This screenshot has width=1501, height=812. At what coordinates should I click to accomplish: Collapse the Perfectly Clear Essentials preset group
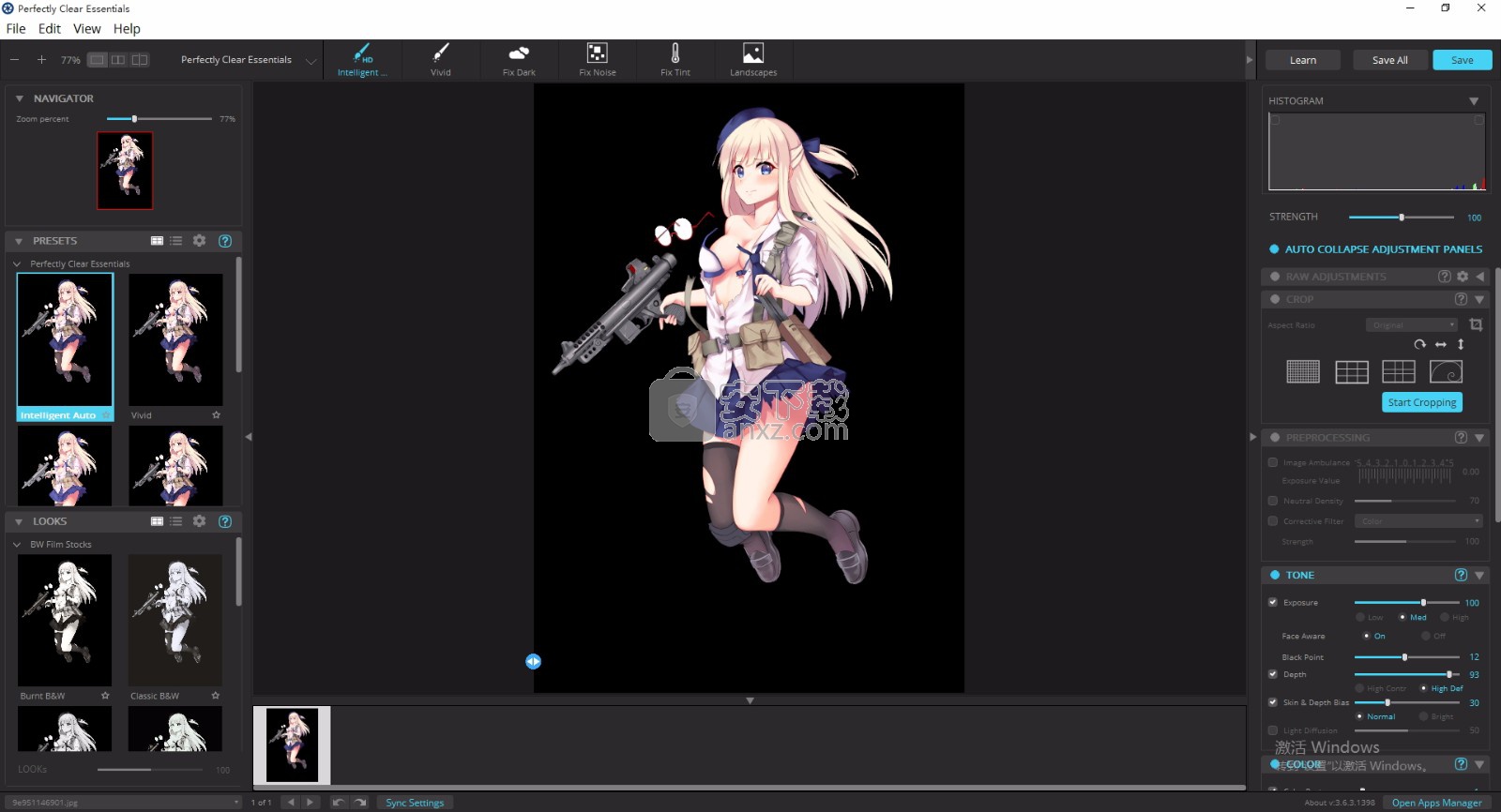point(17,264)
